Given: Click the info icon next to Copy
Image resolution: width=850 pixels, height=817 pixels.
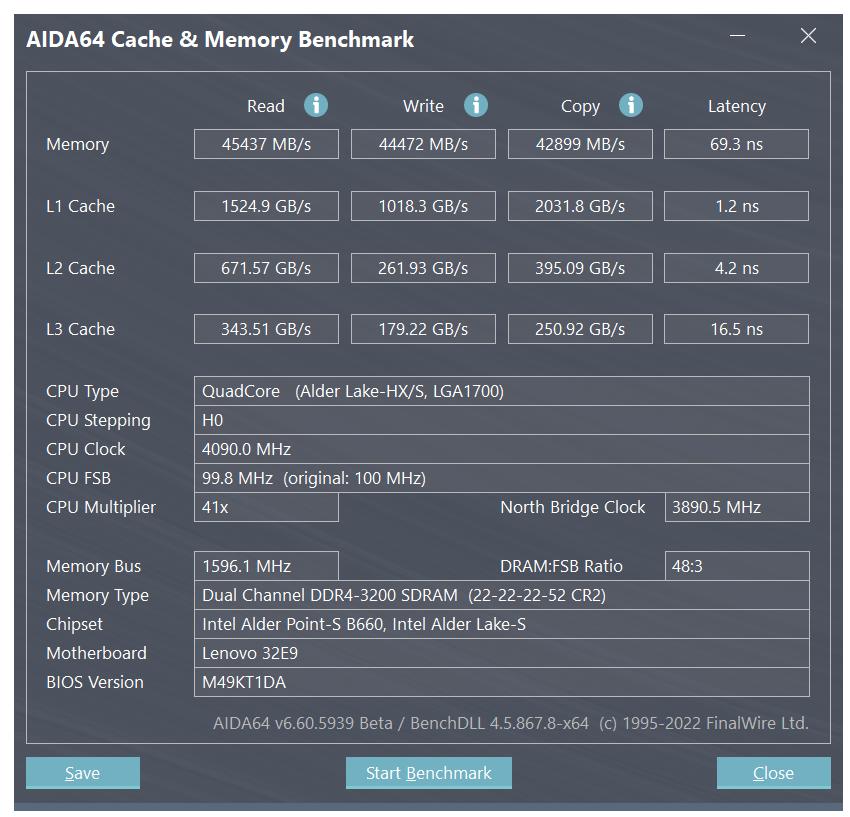Looking at the screenshot, I should pos(630,105).
